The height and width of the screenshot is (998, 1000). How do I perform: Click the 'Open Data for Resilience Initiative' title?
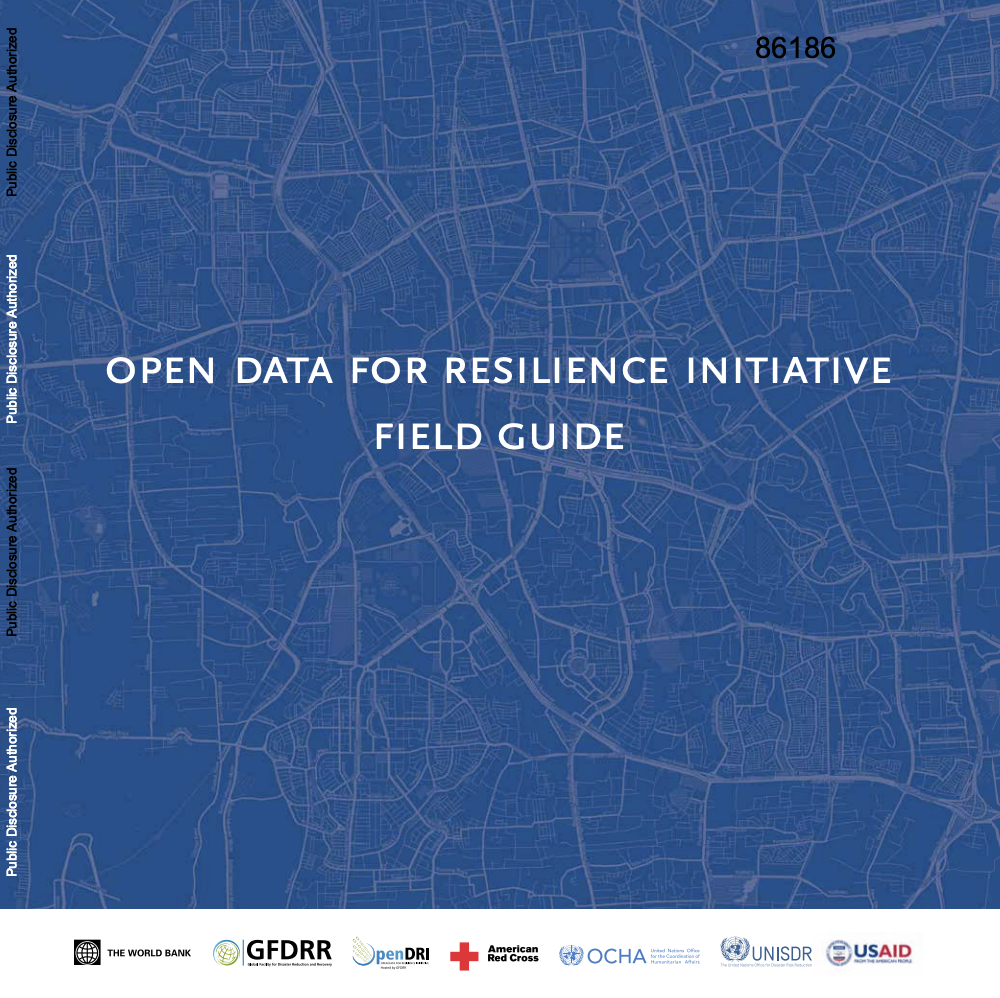[x=499, y=371]
